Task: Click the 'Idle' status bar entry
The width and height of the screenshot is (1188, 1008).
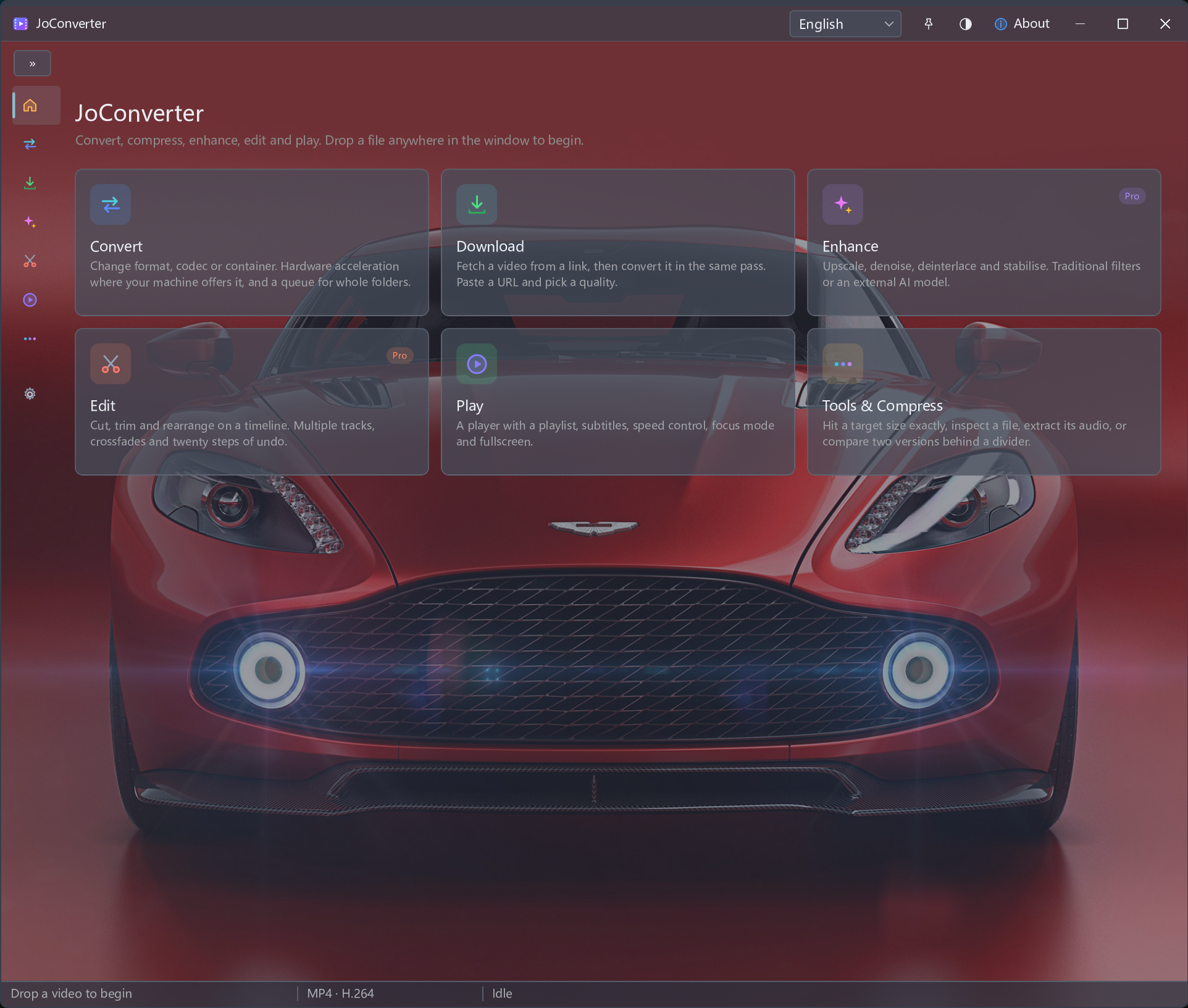Action: point(502,994)
